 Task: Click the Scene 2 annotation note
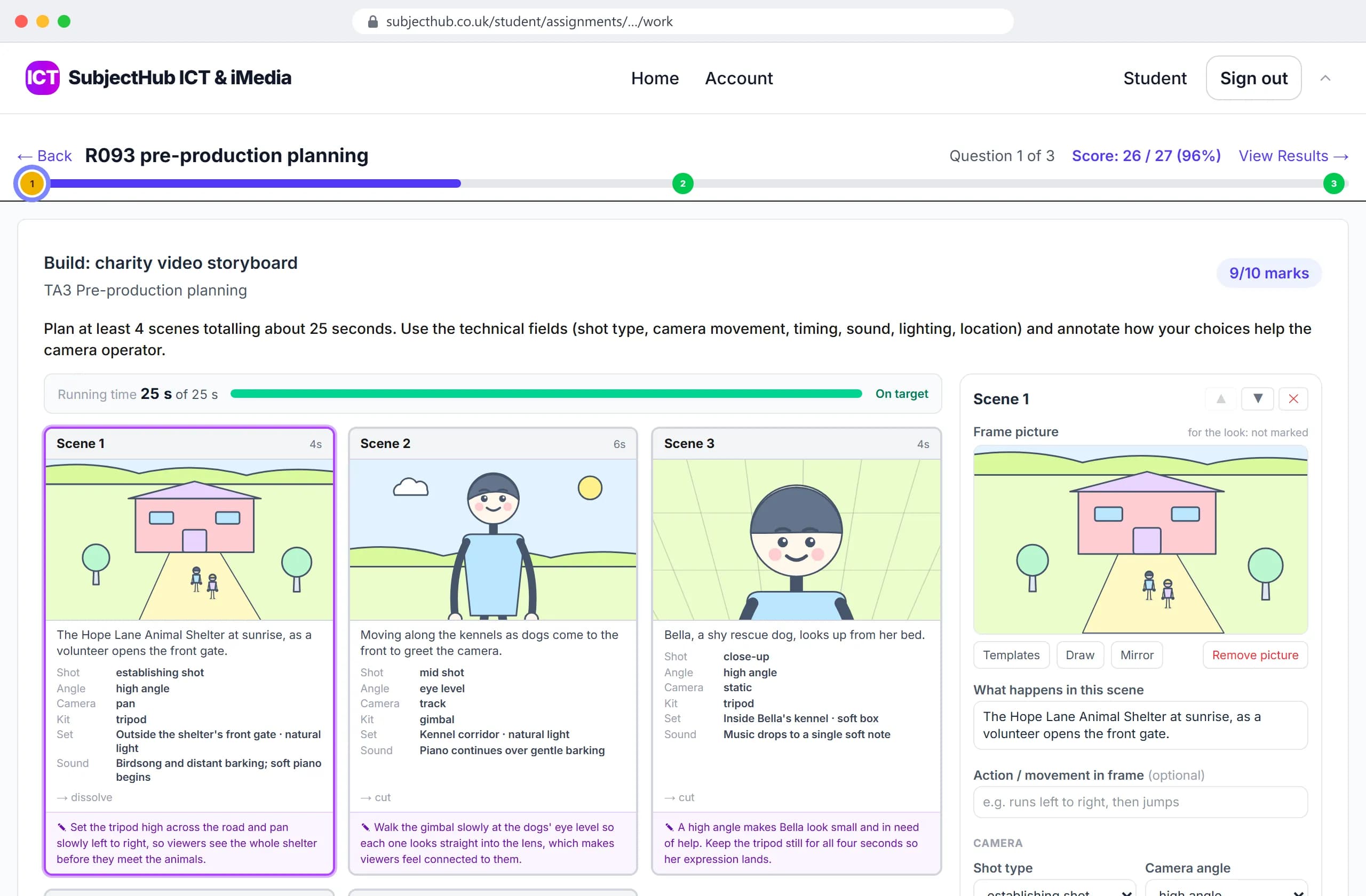pos(493,843)
